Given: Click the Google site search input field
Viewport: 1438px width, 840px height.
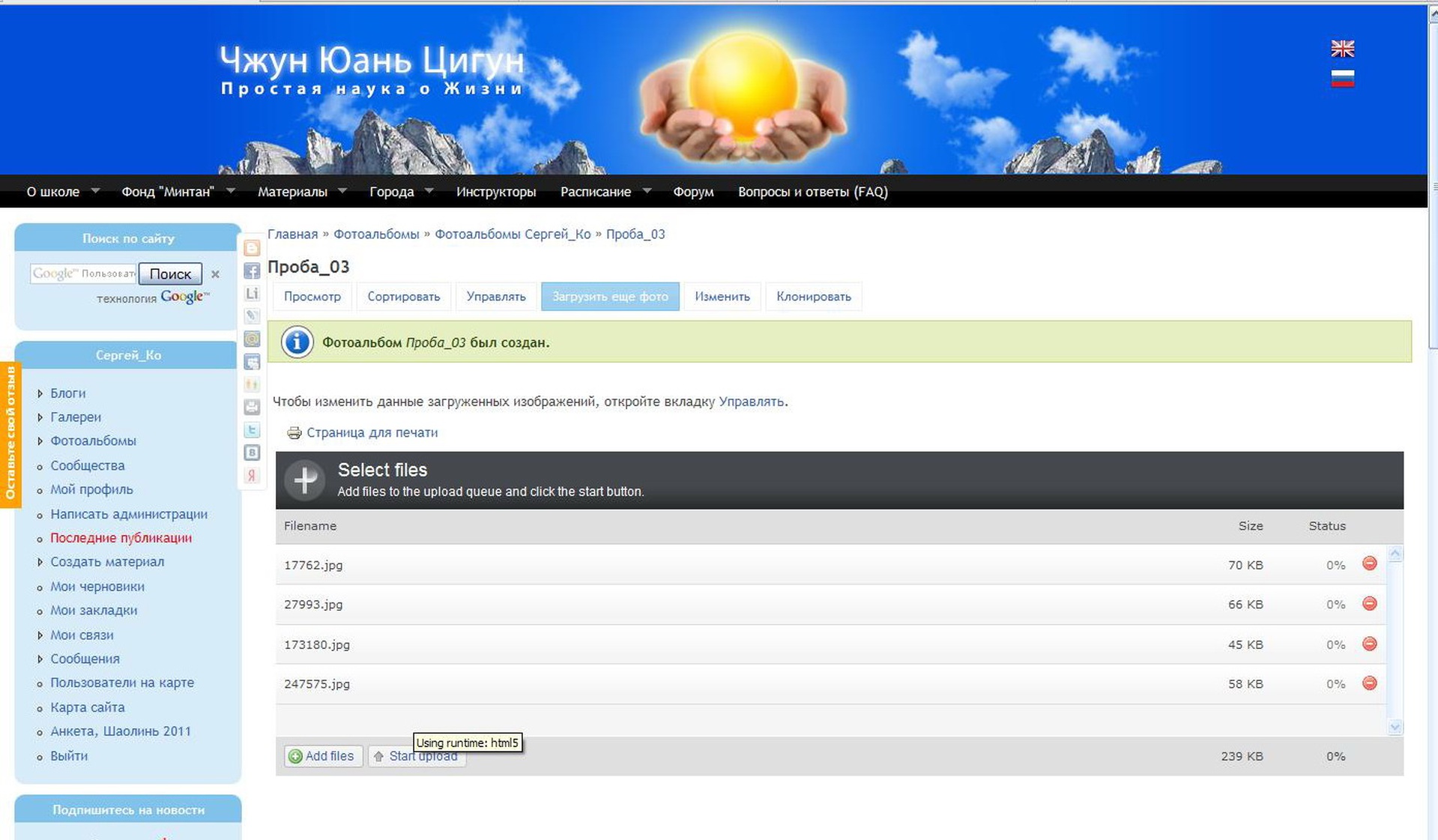Looking at the screenshot, I should pyautogui.click(x=83, y=274).
